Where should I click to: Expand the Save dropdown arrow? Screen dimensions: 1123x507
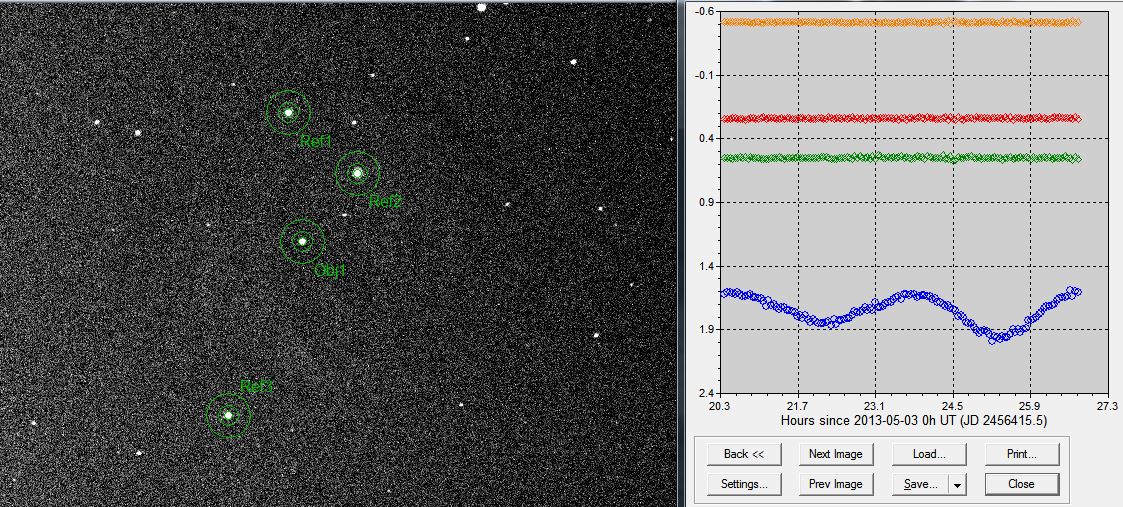pos(958,484)
